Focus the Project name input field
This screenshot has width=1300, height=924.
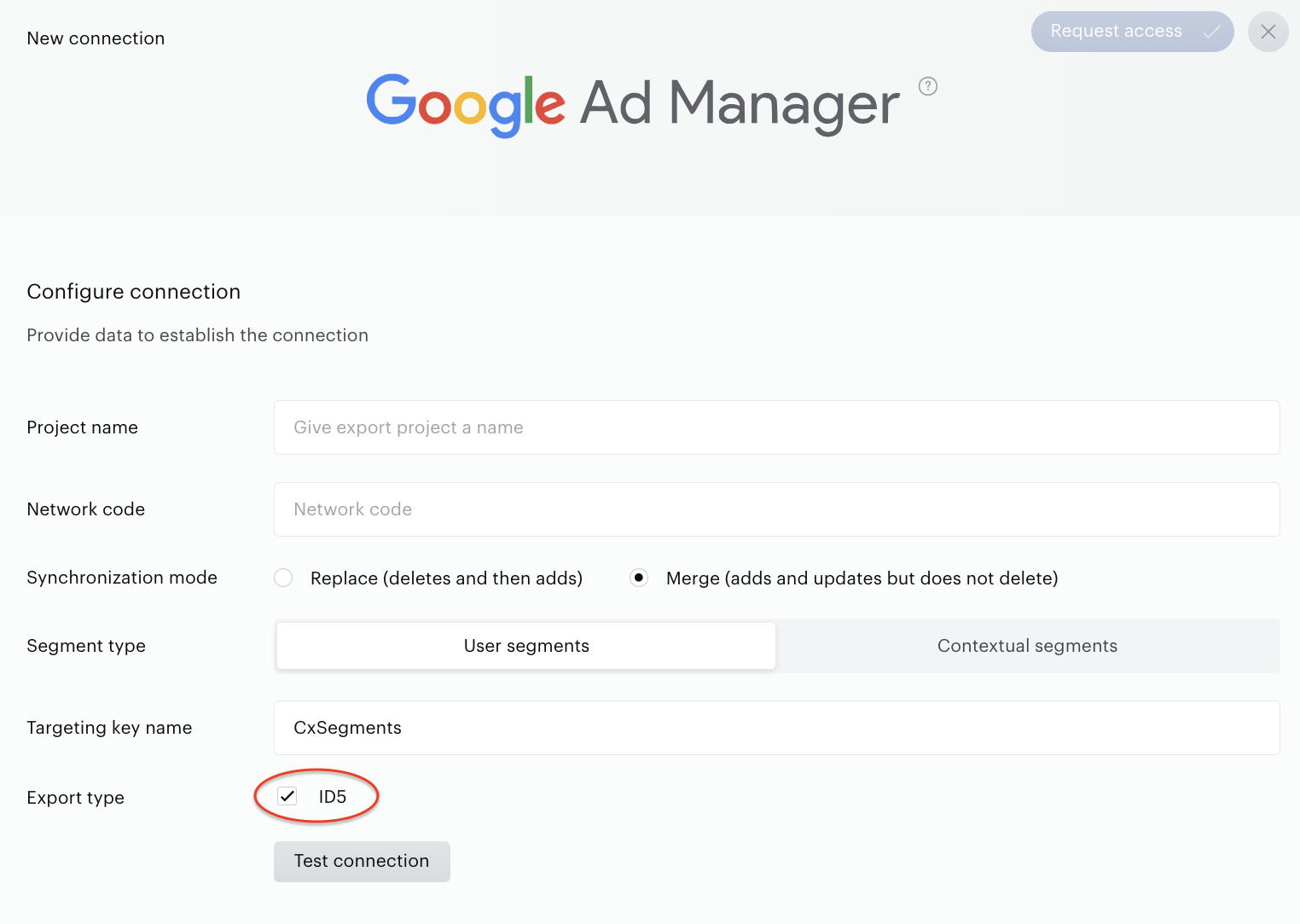776,427
